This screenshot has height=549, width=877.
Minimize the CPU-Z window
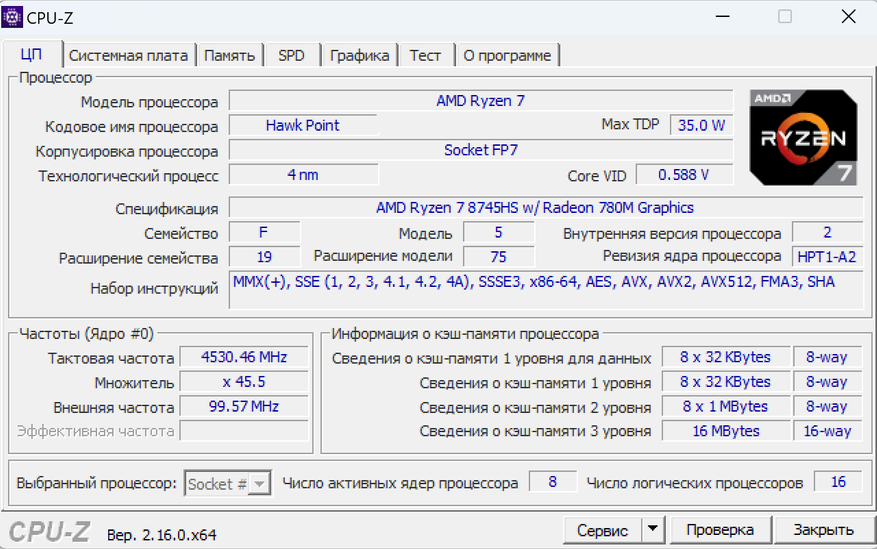tap(725, 17)
